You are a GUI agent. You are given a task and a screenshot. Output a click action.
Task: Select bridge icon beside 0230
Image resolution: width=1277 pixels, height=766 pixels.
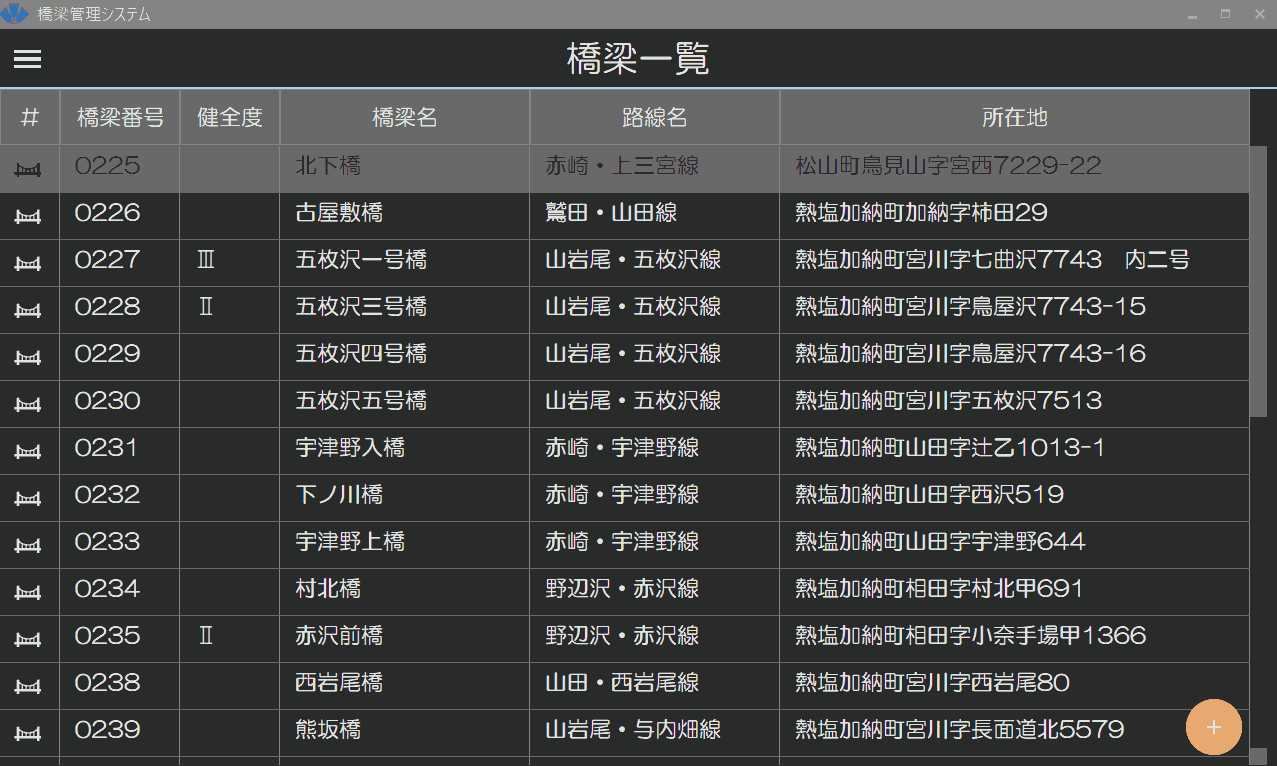click(29, 404)
